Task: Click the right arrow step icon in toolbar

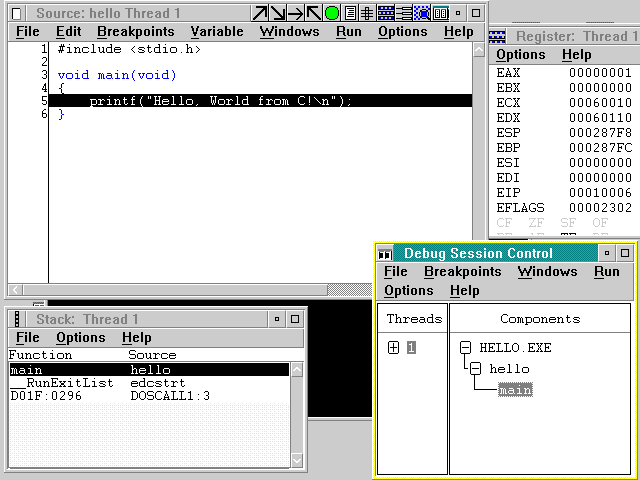Action: [296, 13]
